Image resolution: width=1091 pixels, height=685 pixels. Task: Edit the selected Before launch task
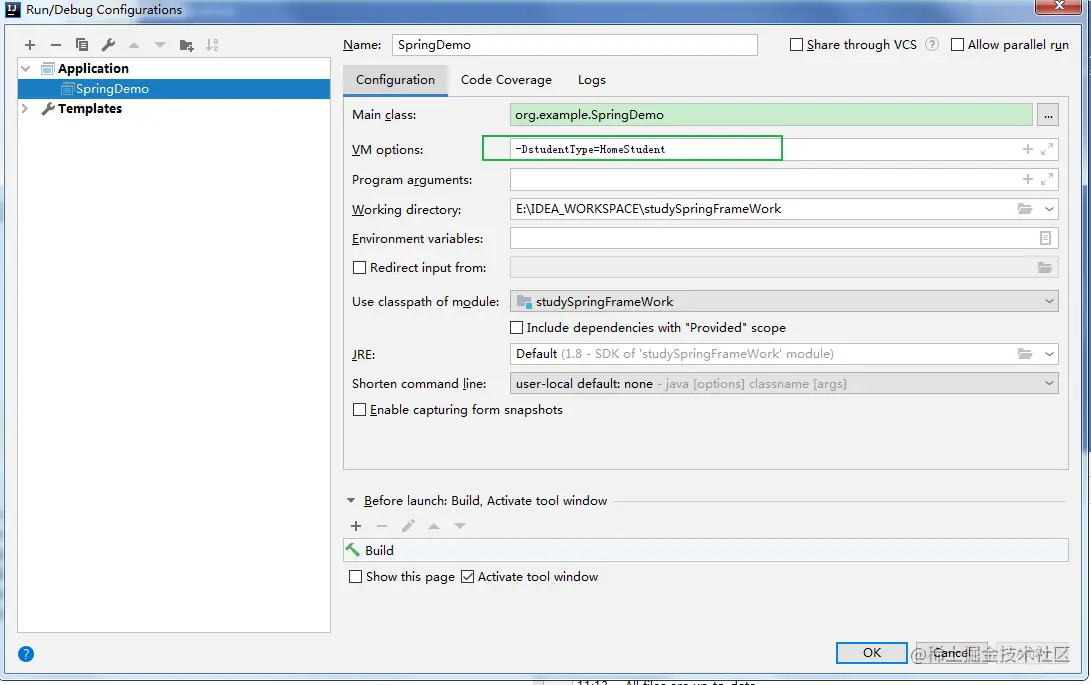pyautogui.click(x=408, y=526)
